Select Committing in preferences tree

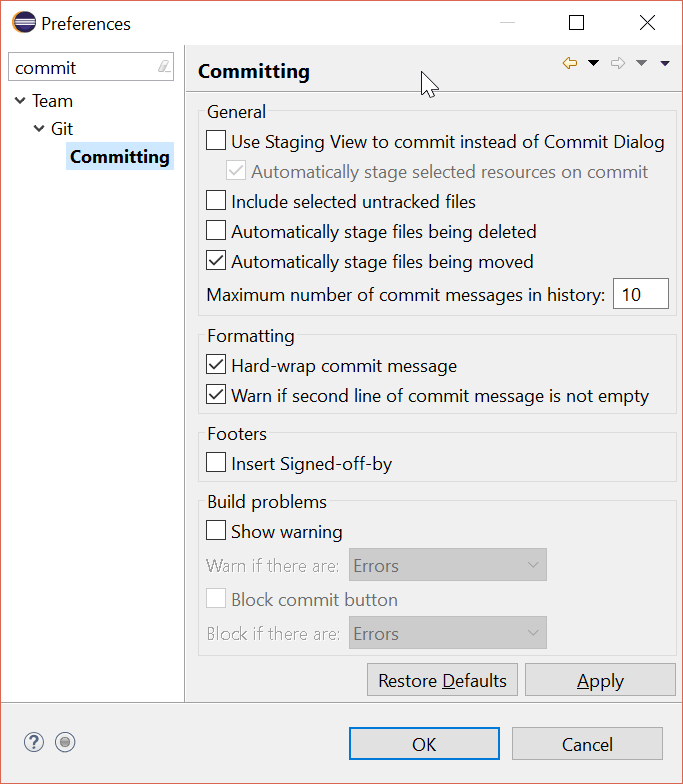pyautogui.click(x=120, y=156)
